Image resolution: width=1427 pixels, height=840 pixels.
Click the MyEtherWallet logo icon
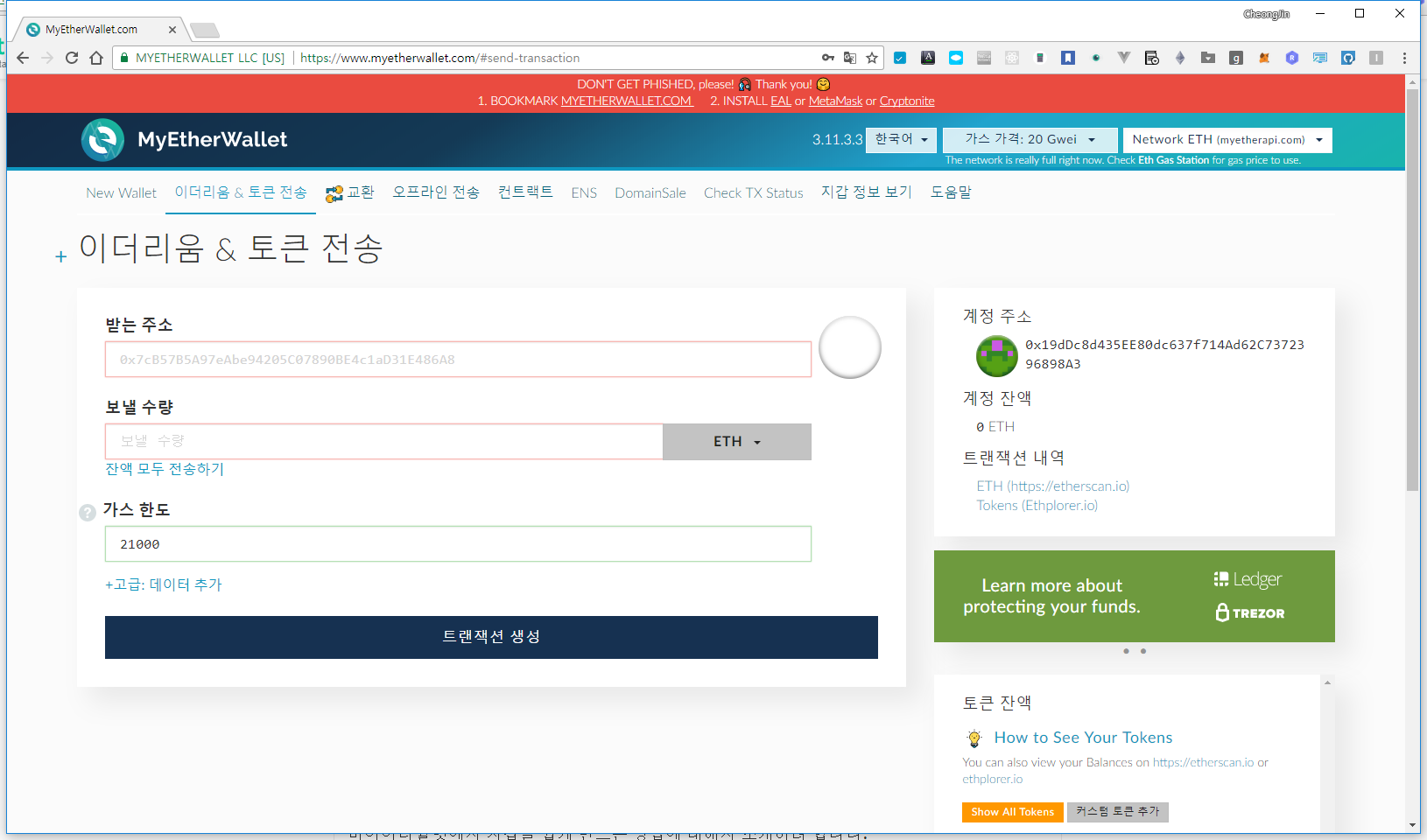(103, 140)
